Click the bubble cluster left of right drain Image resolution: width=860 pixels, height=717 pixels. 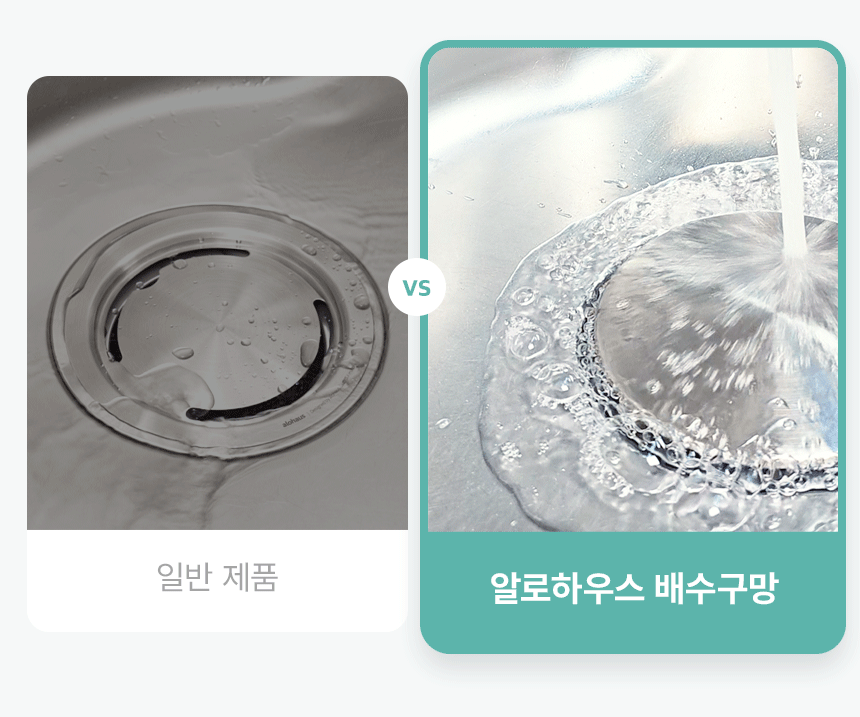point(529,340)
